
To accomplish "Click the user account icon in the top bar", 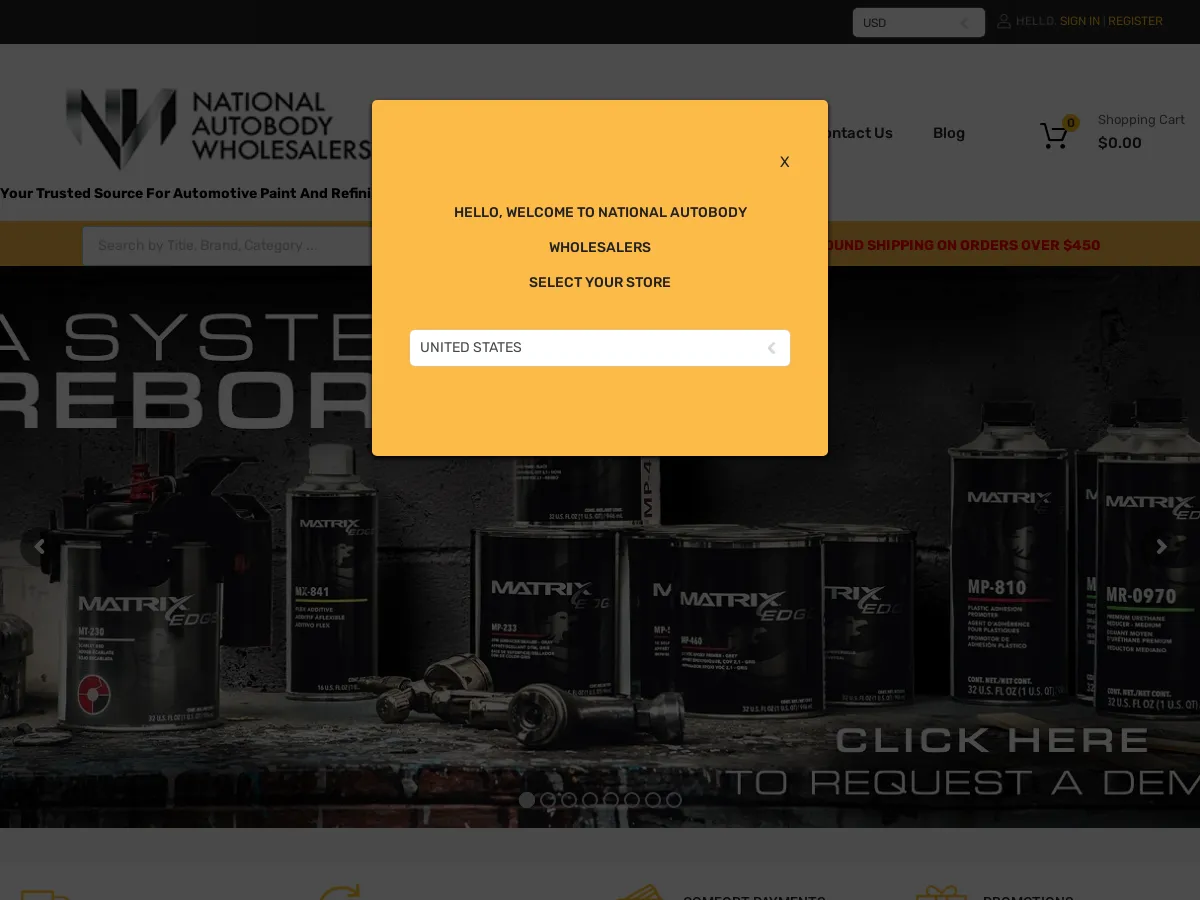I will pyautogui.click(x=1003, y=21).
